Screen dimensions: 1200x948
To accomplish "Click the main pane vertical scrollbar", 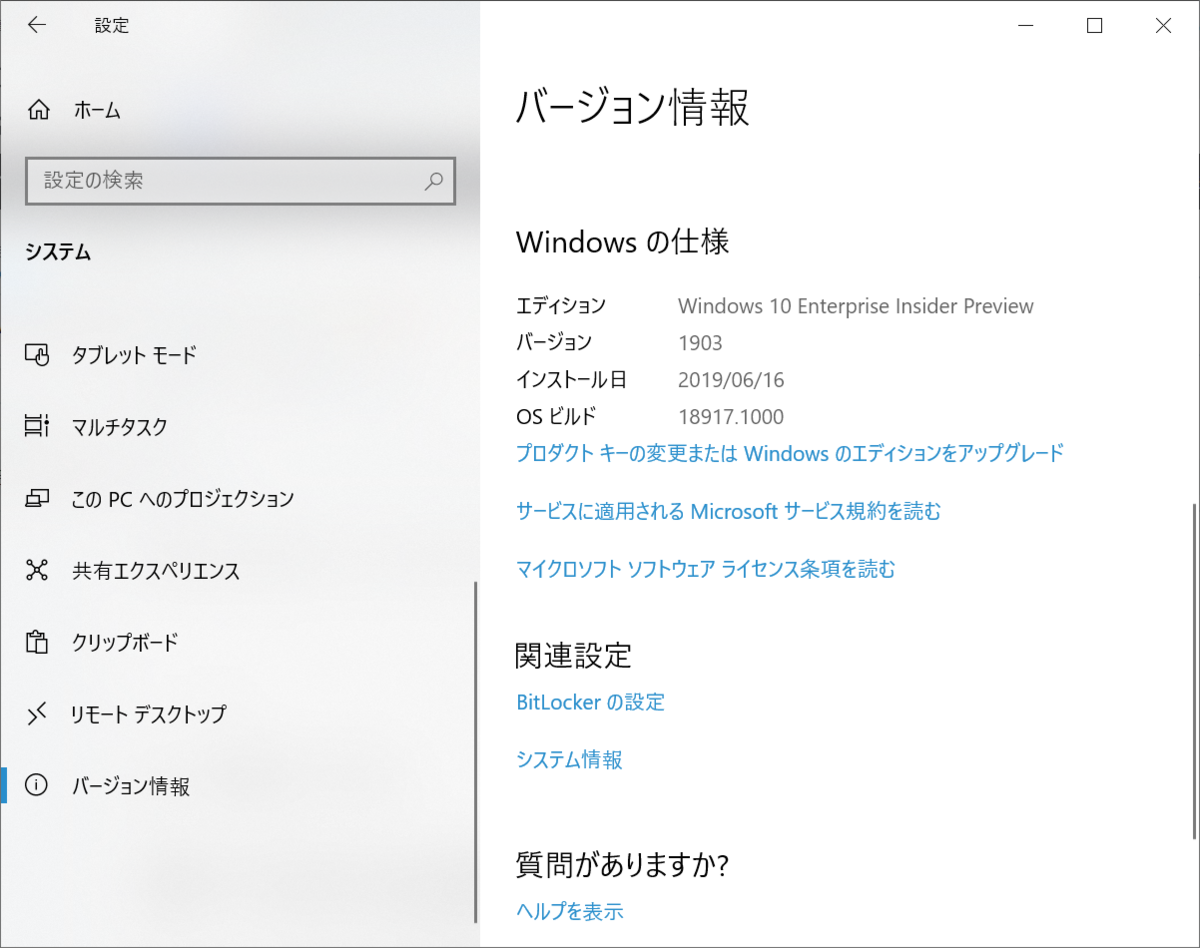I will point(1195,670).
